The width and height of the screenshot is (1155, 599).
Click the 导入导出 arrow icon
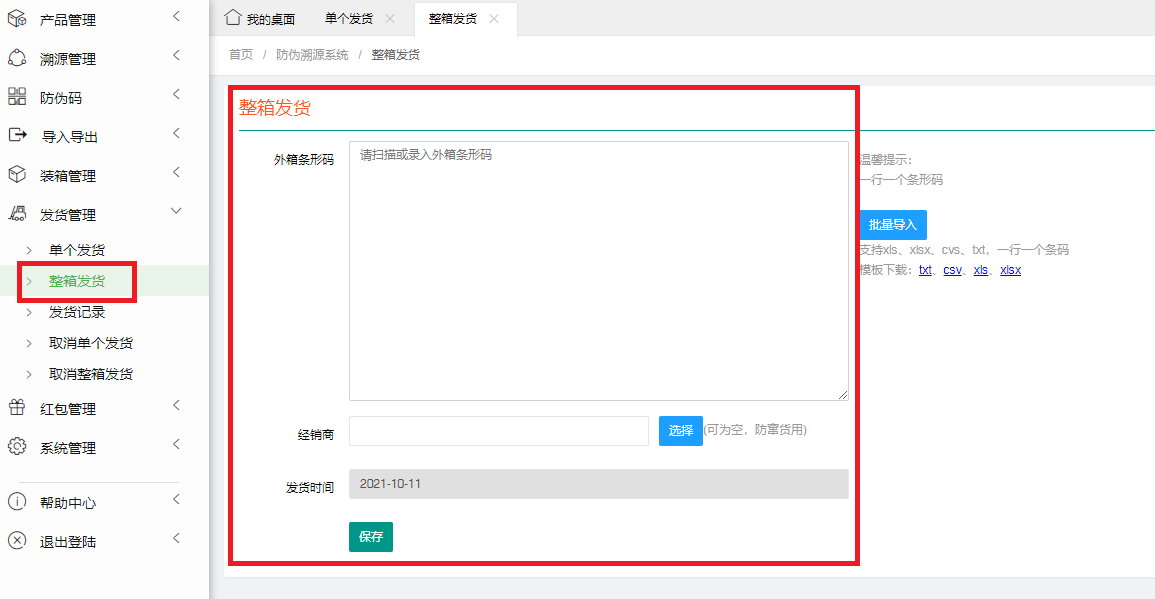[x=17, y=136]
